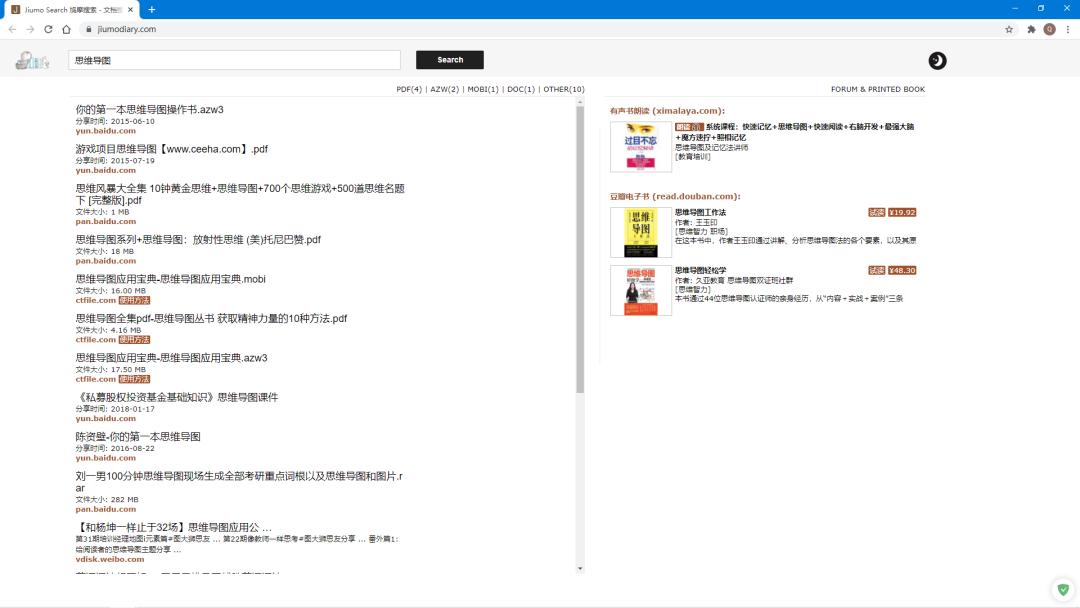Open a new tab with the plus button
The height and width of the screenshot is (608, 1080).
151,10
